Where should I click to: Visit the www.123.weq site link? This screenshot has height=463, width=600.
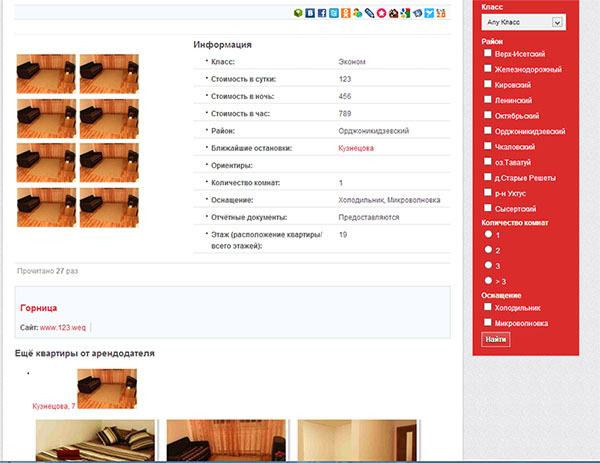(64, 327)
